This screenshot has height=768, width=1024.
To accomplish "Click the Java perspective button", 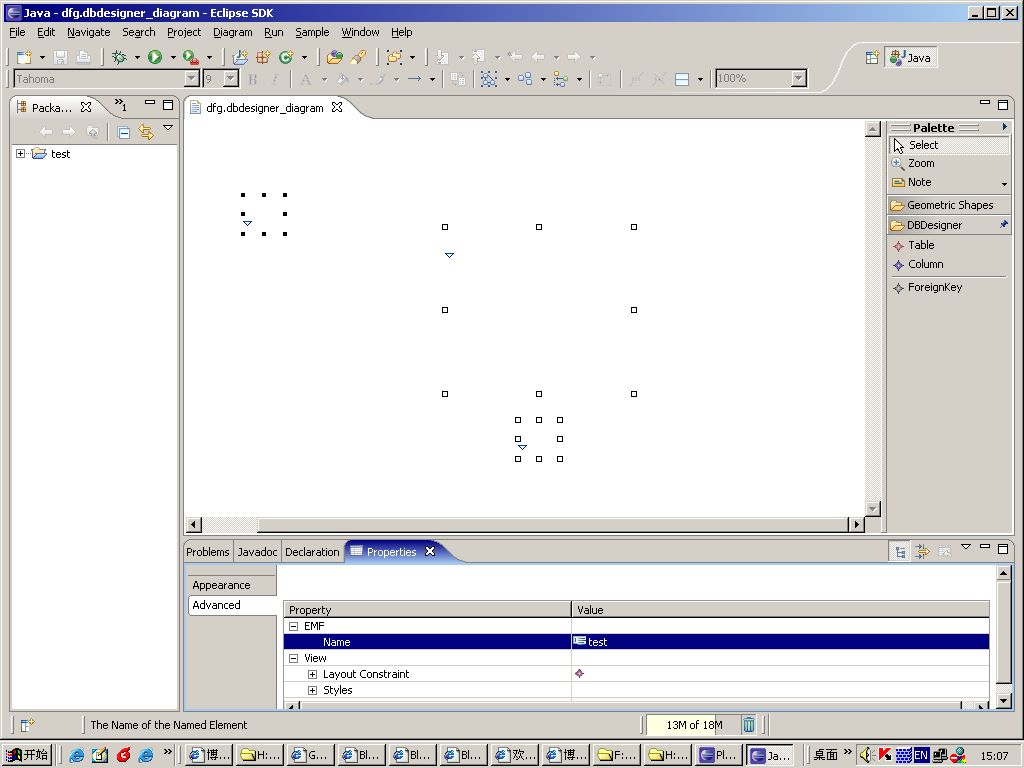I will (x=910, y=57).
